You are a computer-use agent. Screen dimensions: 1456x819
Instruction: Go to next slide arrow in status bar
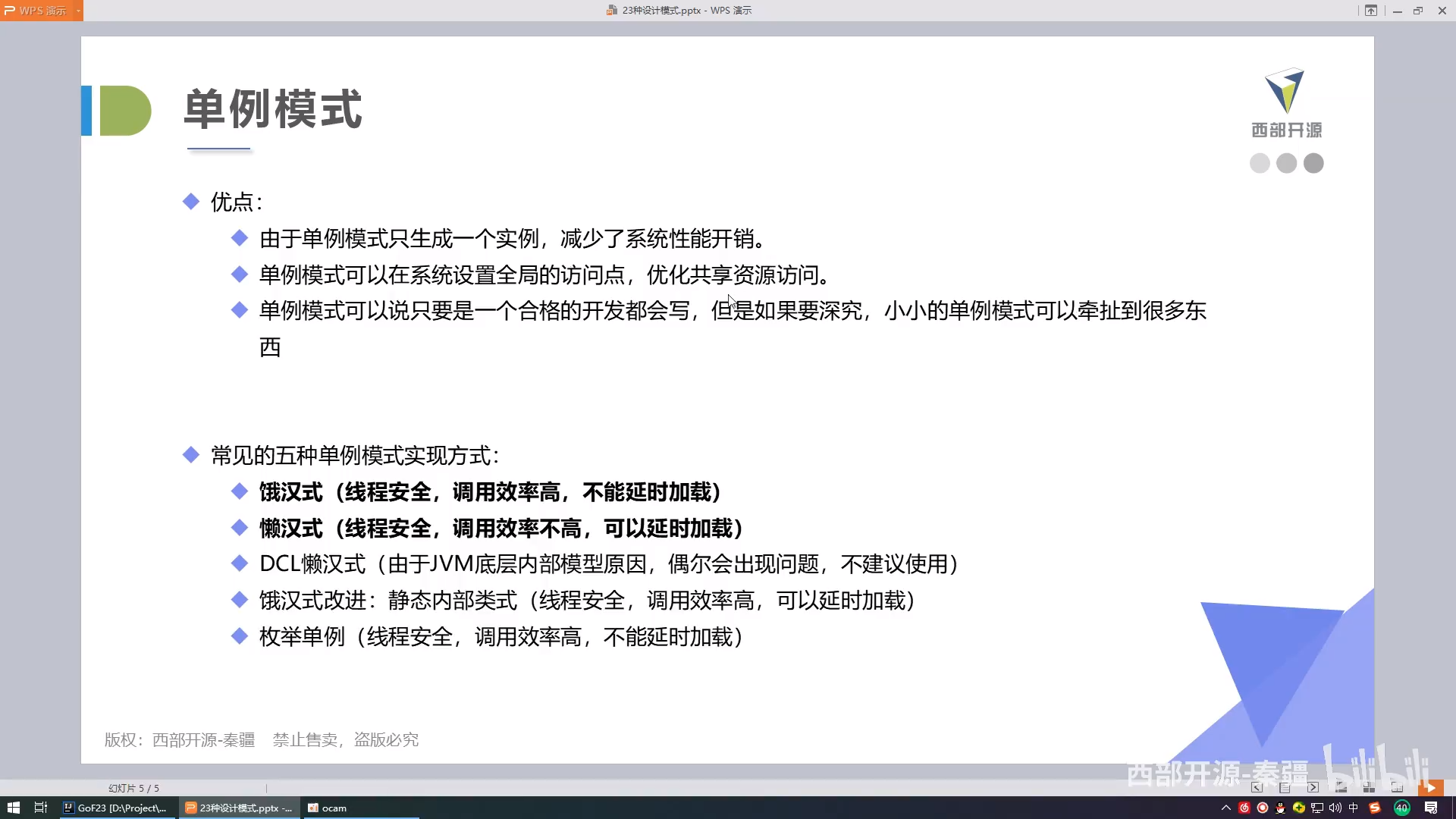[1313, 788]
